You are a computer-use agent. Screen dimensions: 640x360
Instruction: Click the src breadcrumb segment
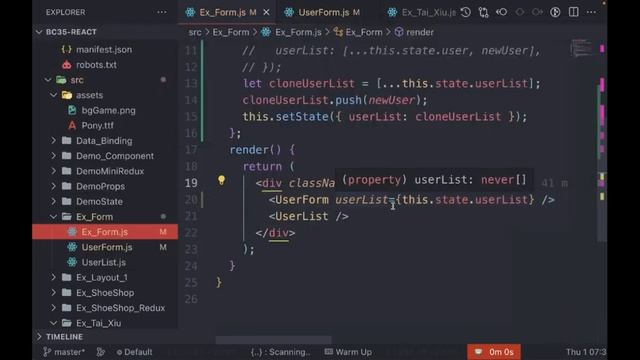195,32
